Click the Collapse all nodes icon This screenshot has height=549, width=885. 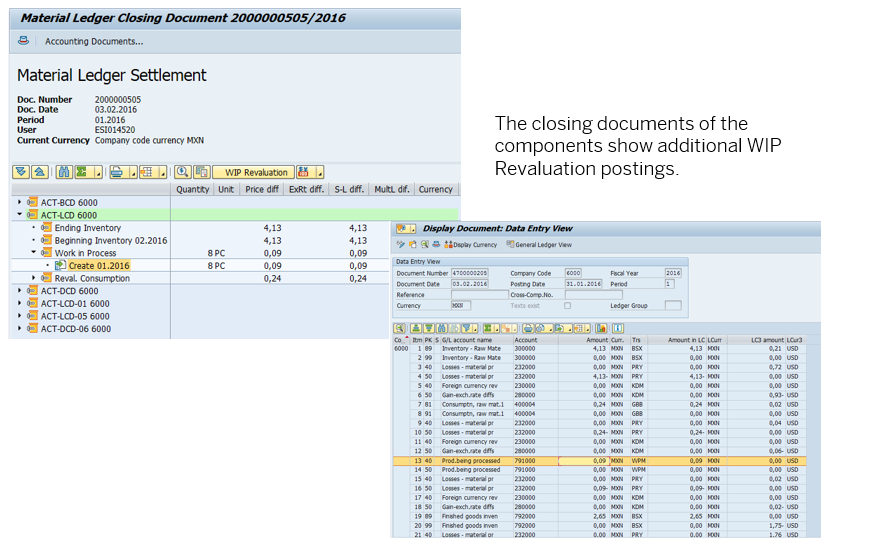click(40, 172)
